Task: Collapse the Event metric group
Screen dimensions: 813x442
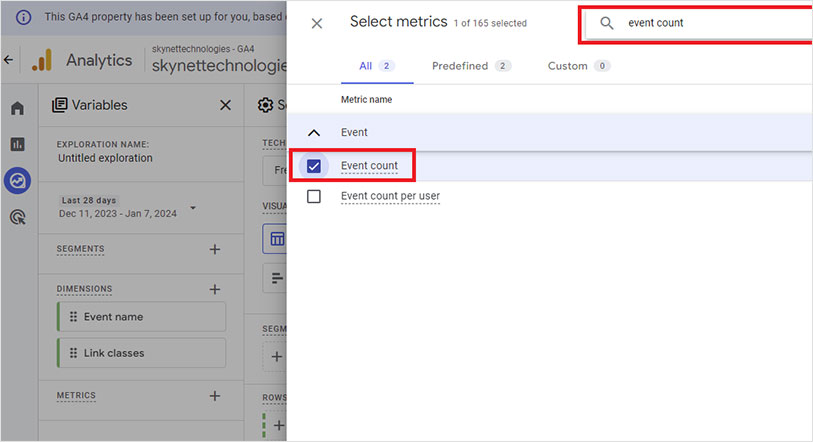Action: coord(314,132)
